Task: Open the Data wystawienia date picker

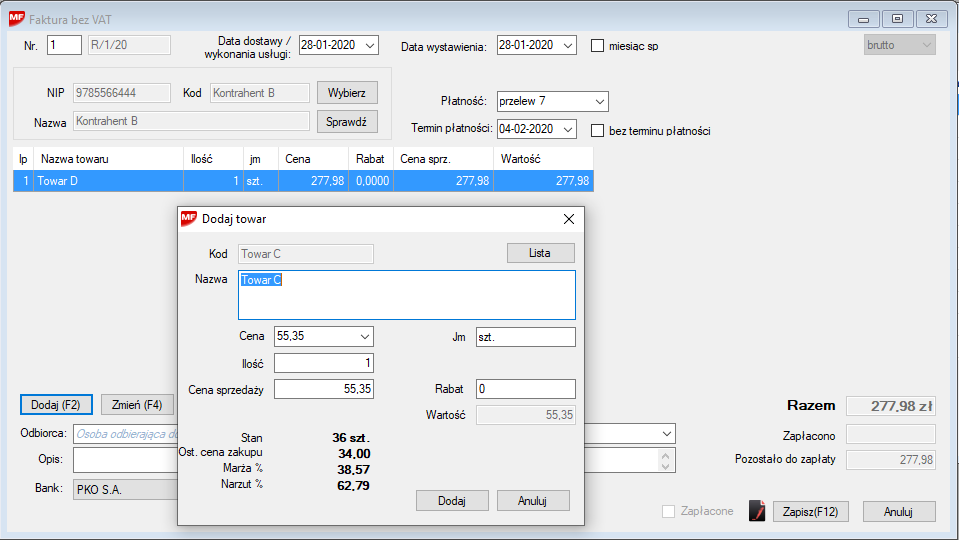Action: (567, 46)
